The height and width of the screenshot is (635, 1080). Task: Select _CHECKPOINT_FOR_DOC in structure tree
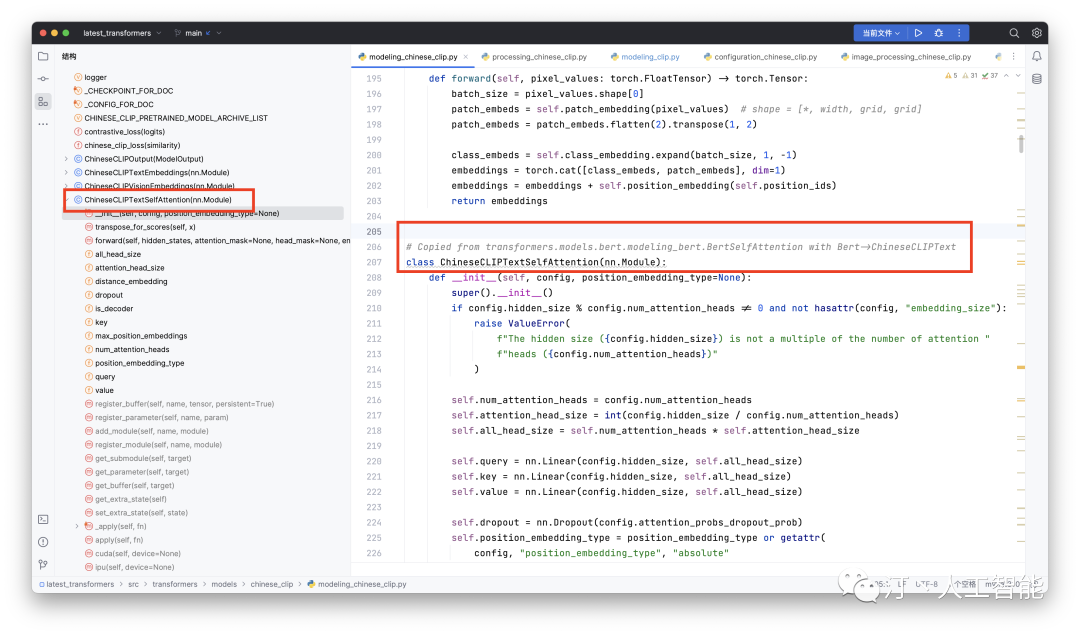tap(128, 91)
